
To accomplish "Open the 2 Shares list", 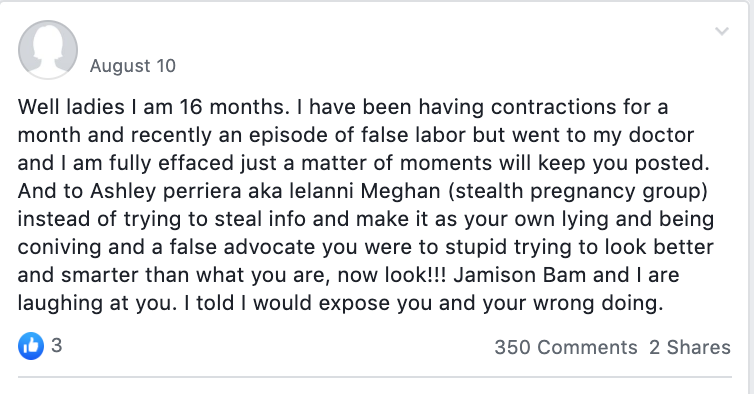I will tap(690, 347).
